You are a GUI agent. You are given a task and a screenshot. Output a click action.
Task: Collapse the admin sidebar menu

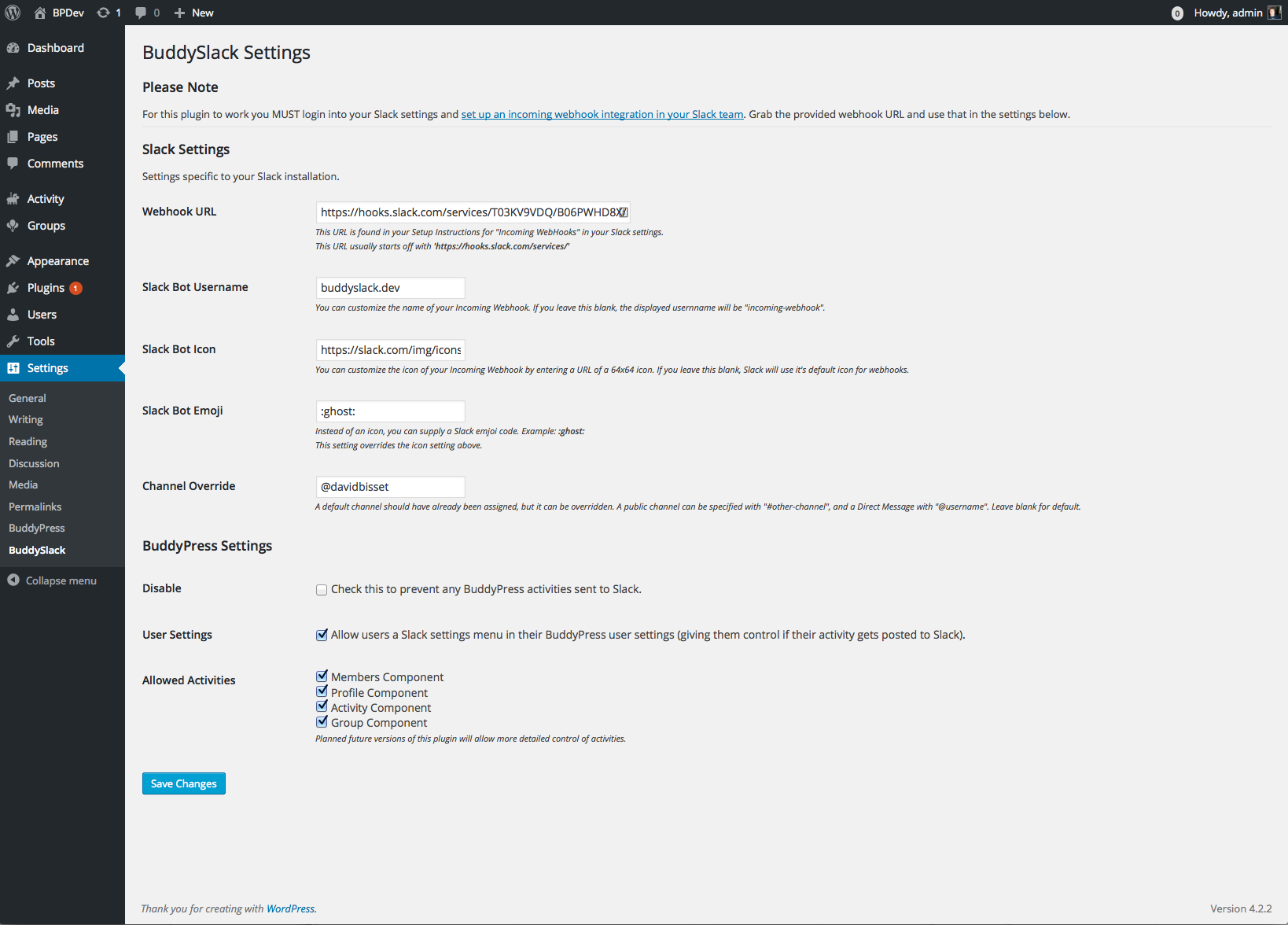pyautogui.click(x=51, y=580)
